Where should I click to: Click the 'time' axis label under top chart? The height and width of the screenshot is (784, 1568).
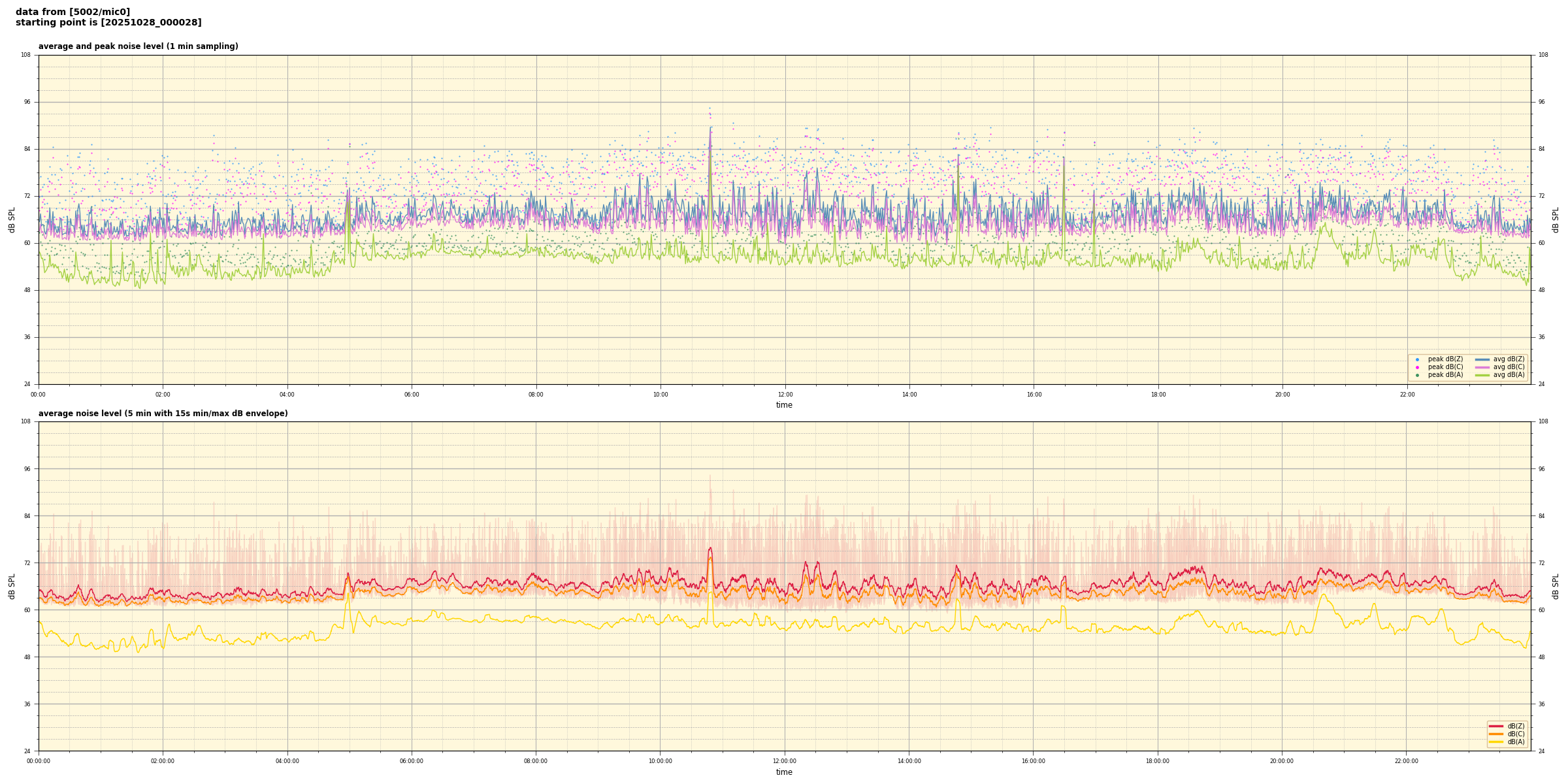click(784, 405)
